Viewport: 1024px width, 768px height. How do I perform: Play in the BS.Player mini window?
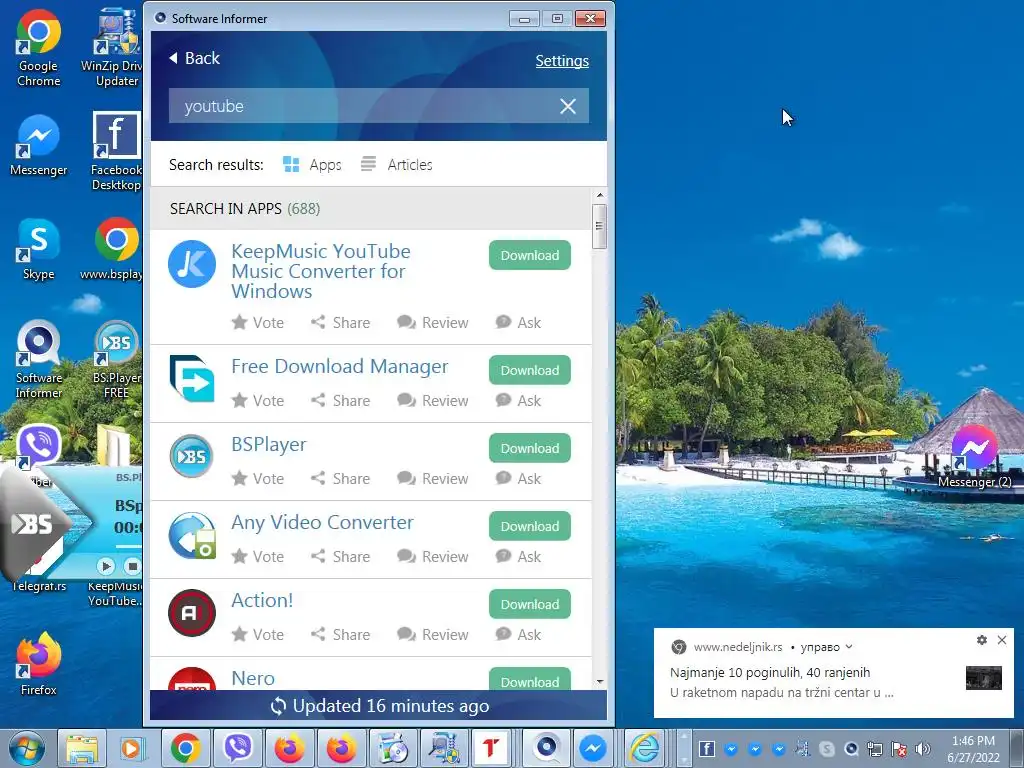(x=106, y=566)
